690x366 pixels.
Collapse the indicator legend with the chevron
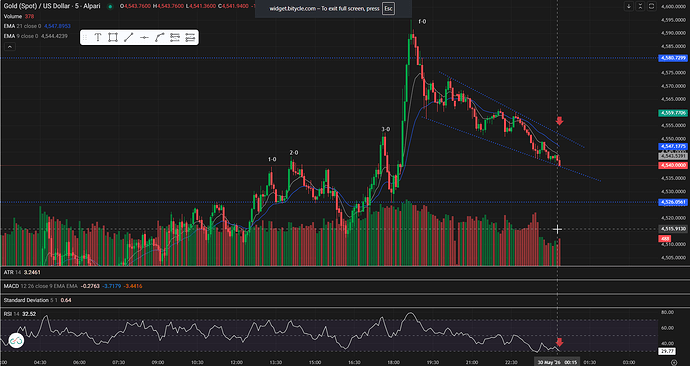[x=10, y=46]
